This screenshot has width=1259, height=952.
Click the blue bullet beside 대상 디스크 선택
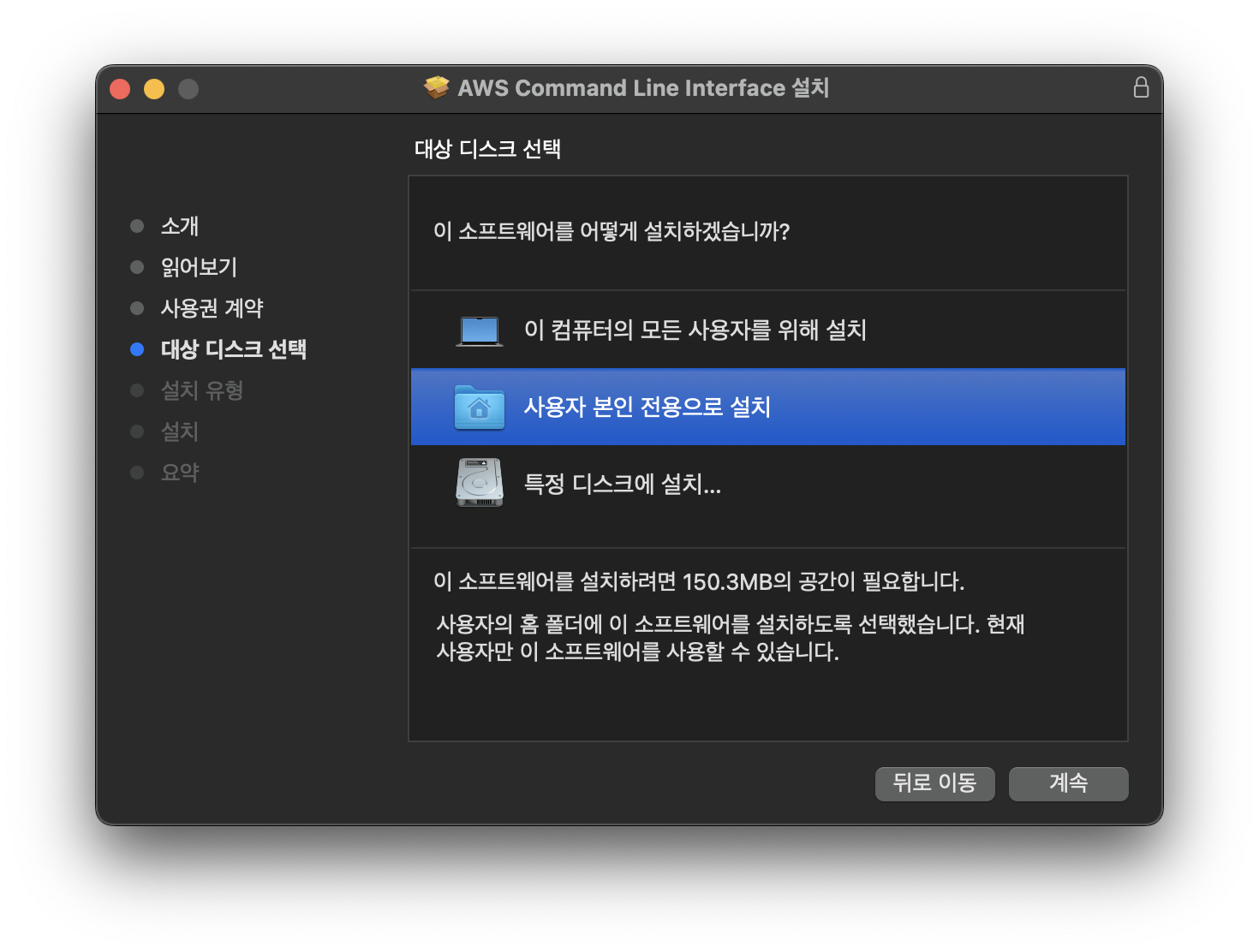(x=137, y=349)
